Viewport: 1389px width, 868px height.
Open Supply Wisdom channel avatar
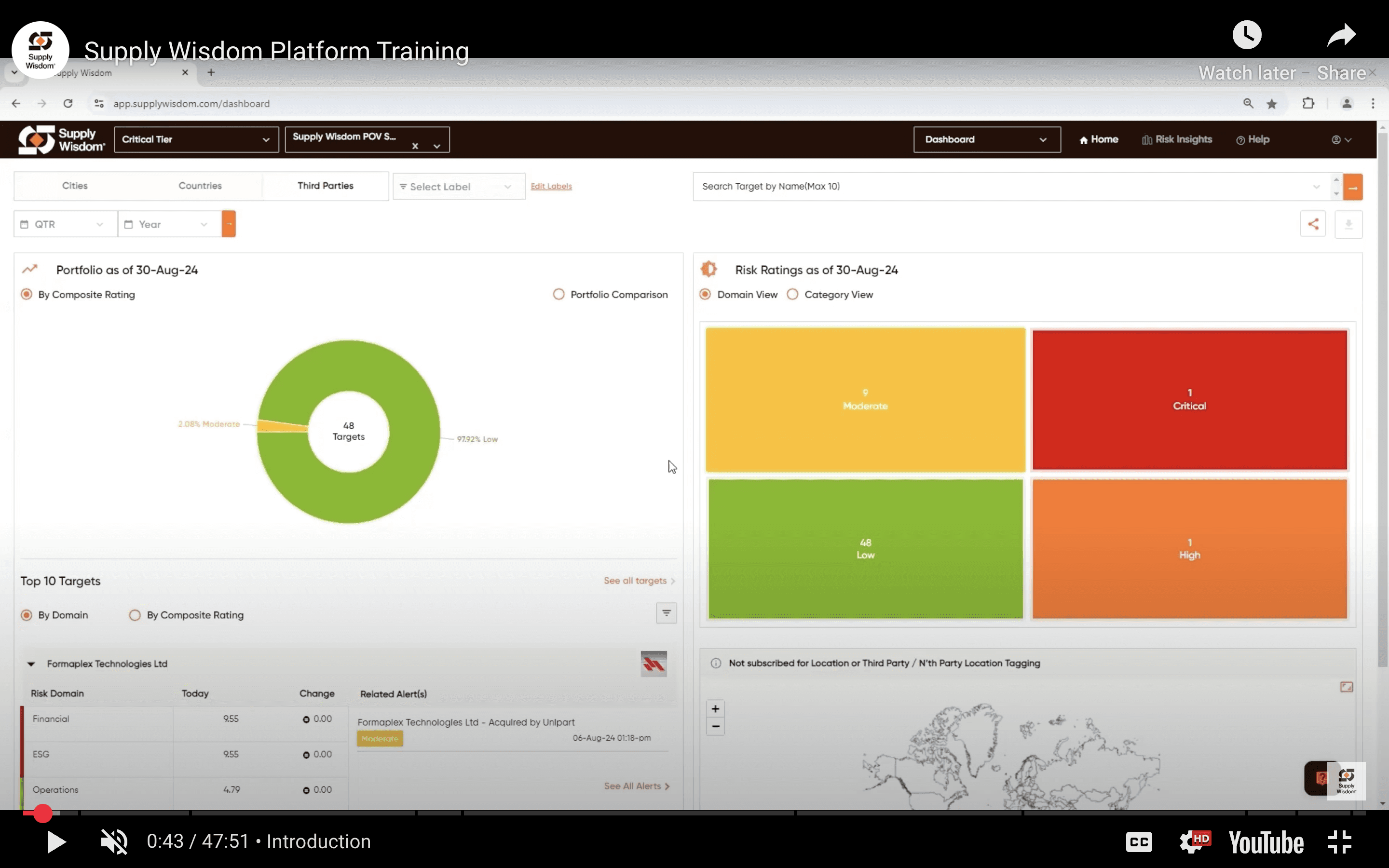[x=40, y=50]
